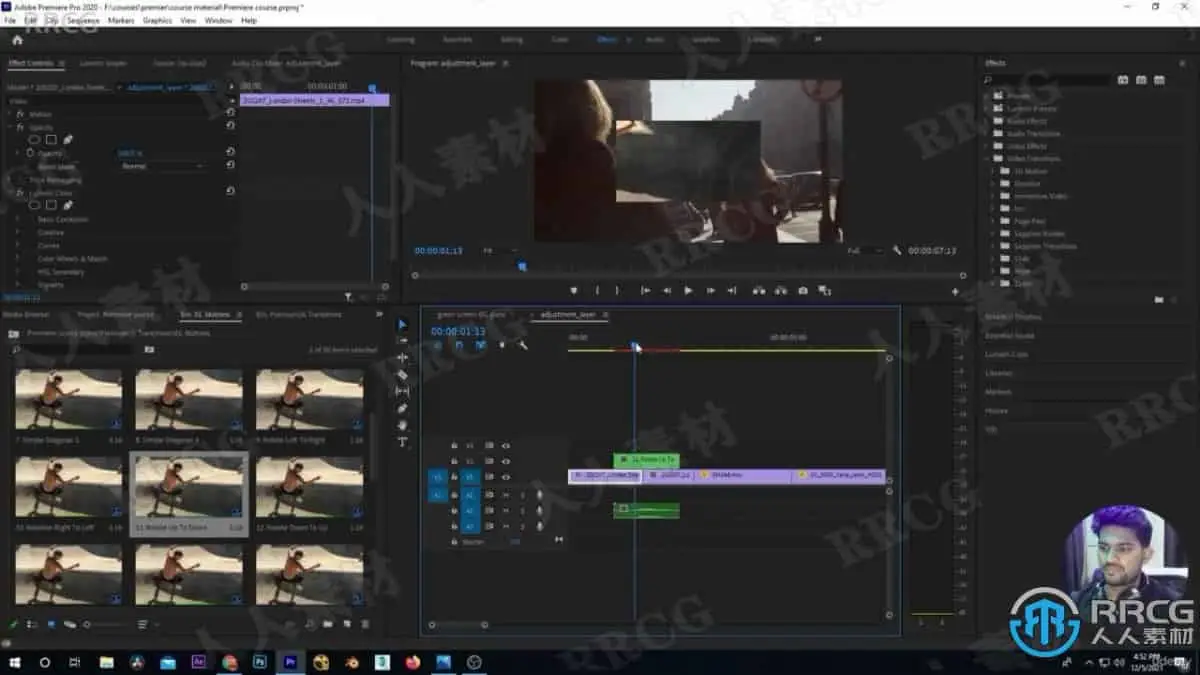Step back one frame in program monitor
This screenshot has height=675, width=1200.
(x=667, y=291)
